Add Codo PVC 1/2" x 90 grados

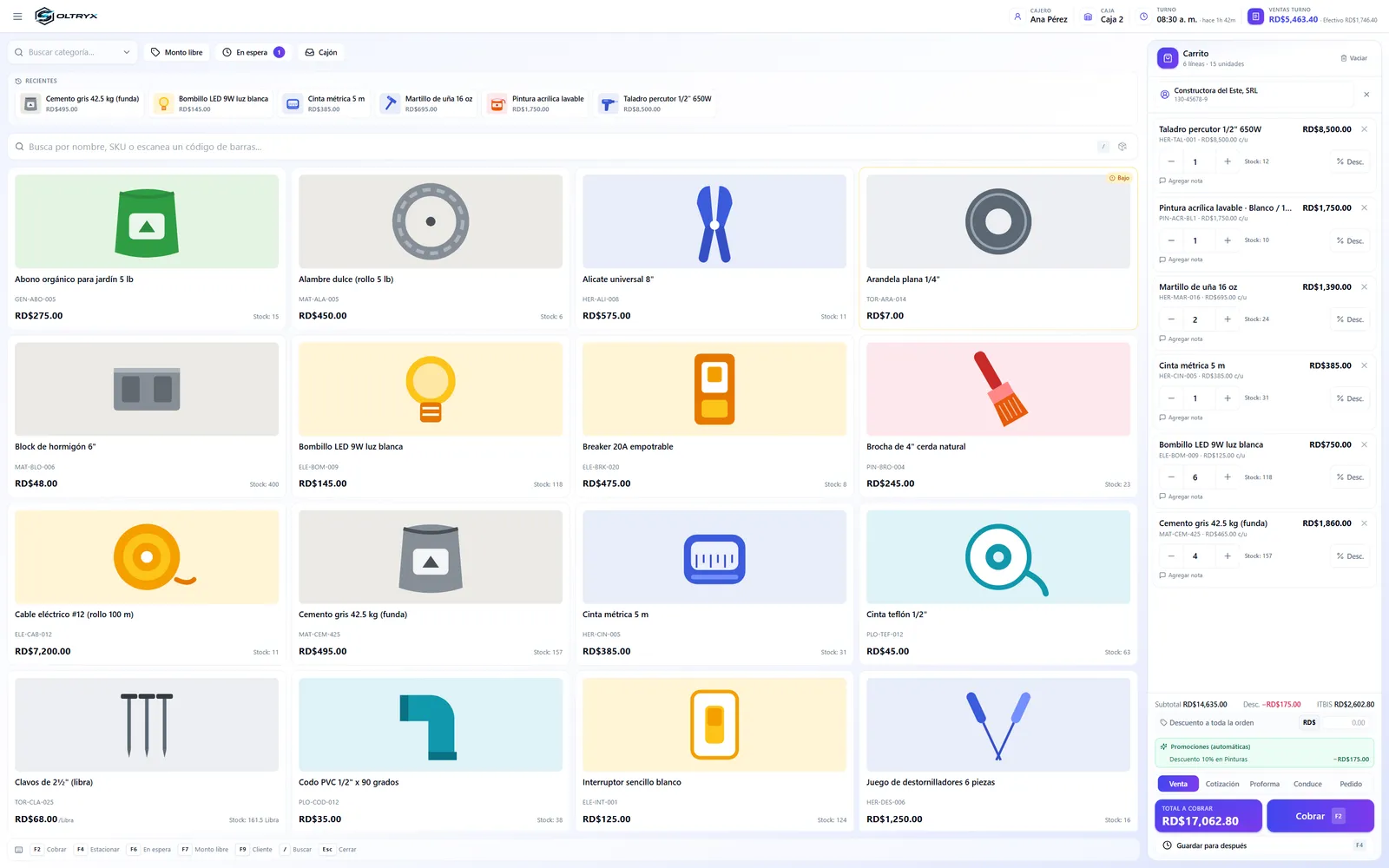coord(431,751)
